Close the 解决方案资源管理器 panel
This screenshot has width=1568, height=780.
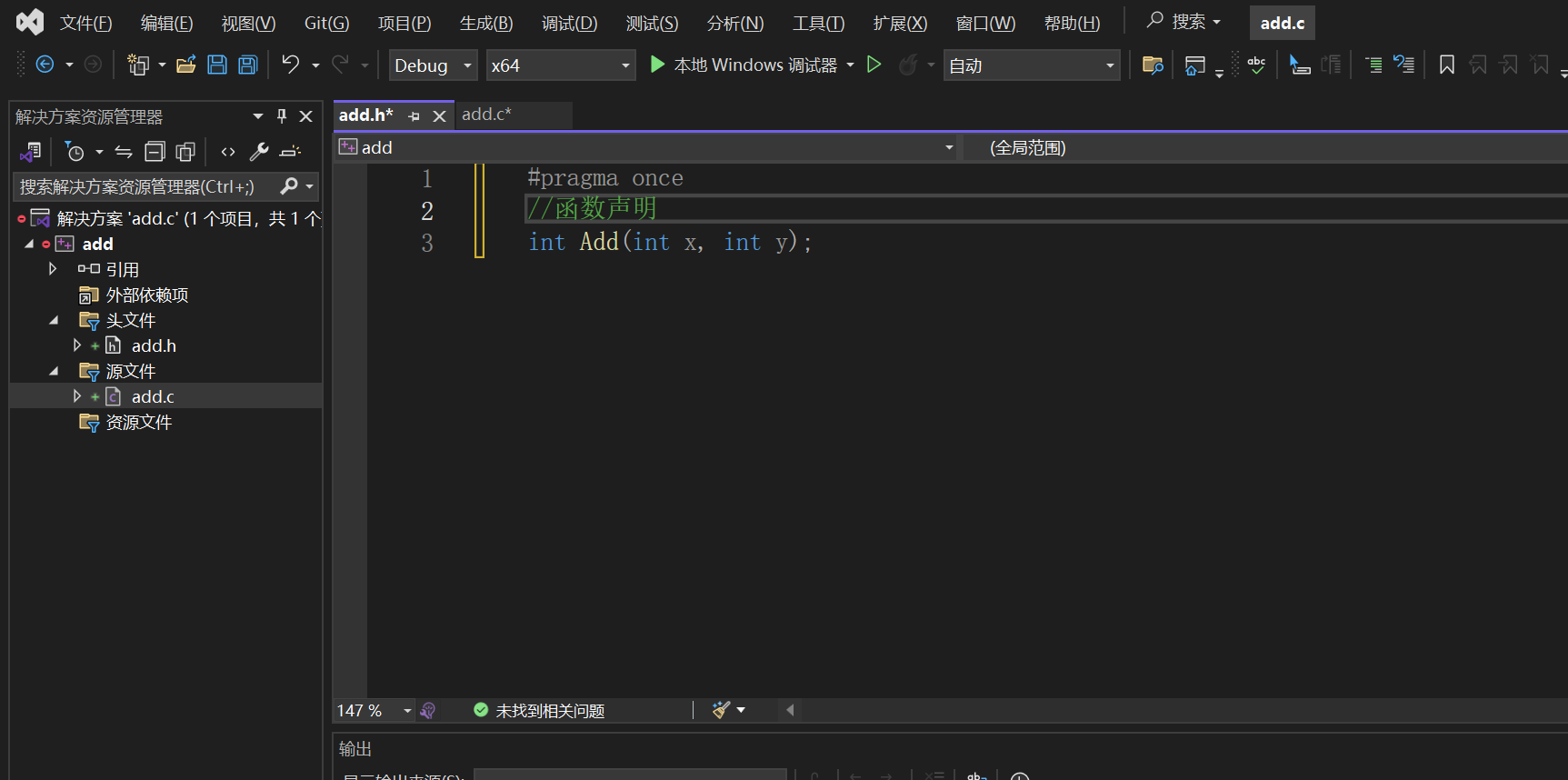click(306, 116)
